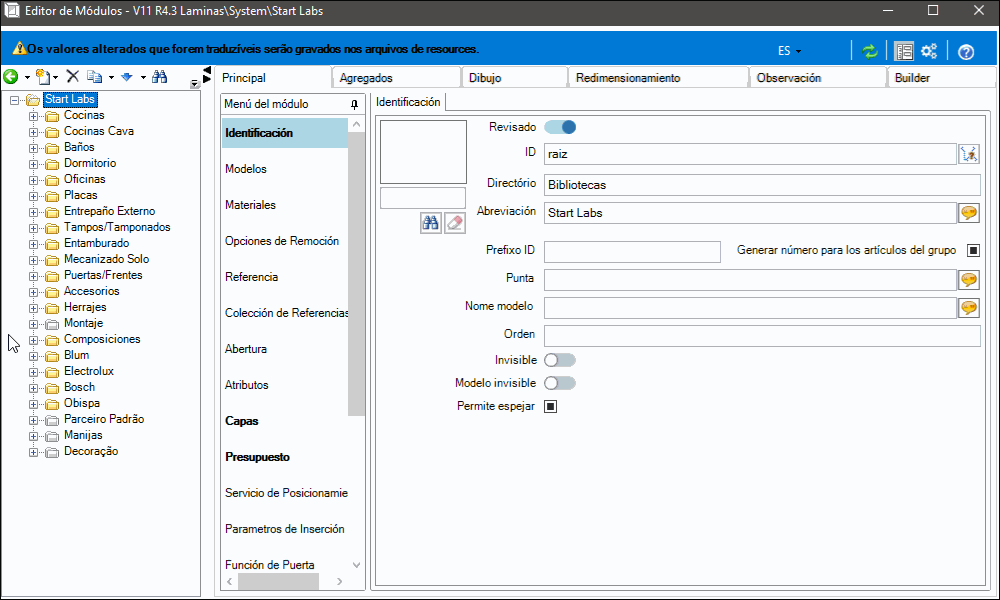This screenshot has height=600, width=1000.
Task: Toggle the Revisado switch off
Action: pos(560,127)
